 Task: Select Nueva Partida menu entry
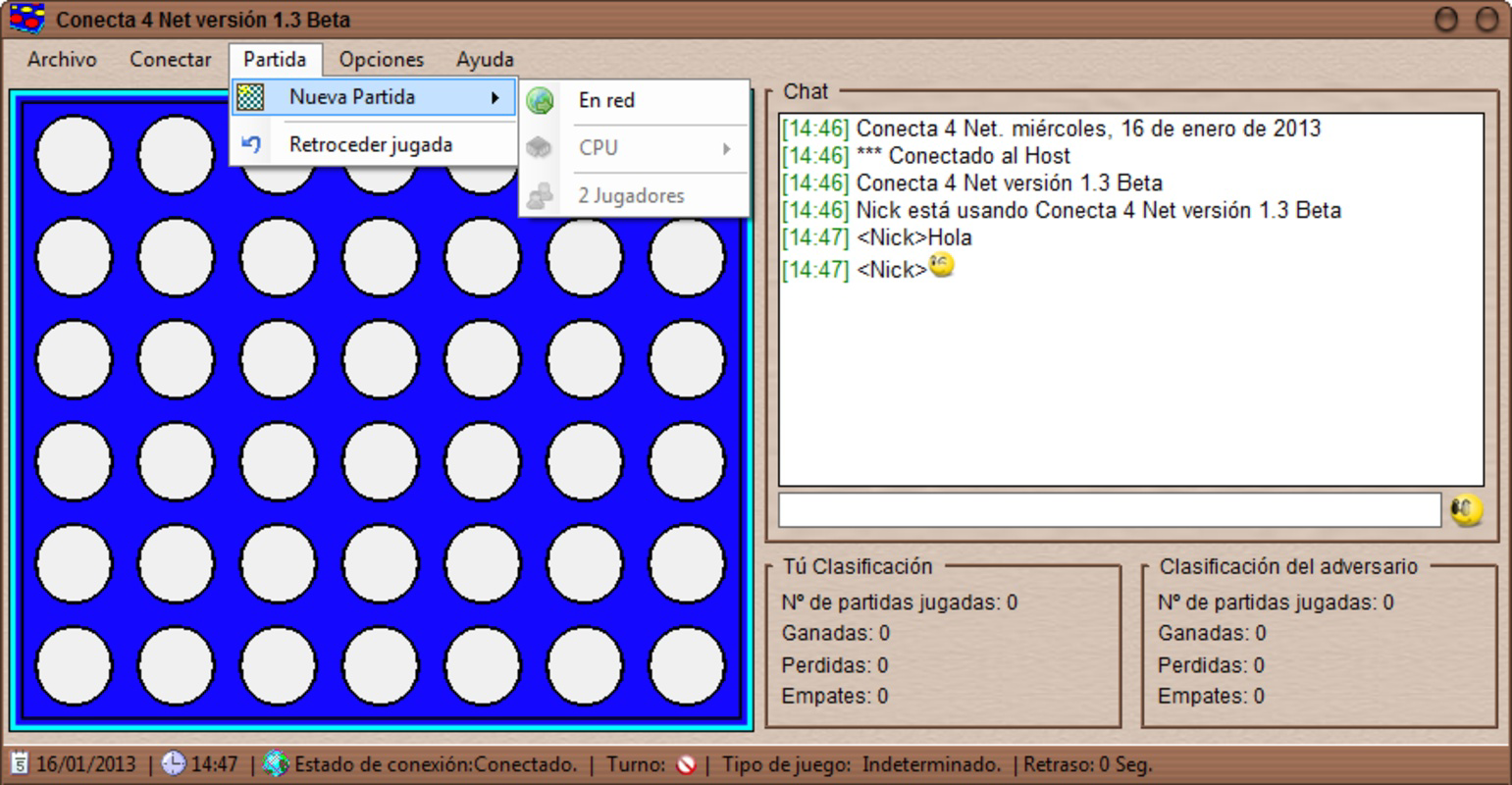click(374, 97)
